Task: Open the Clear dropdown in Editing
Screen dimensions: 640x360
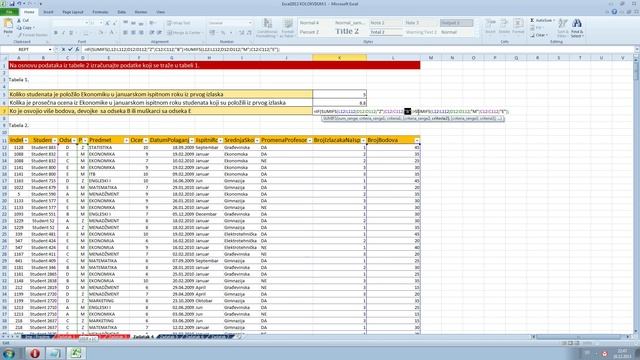Action: (540, 35)
